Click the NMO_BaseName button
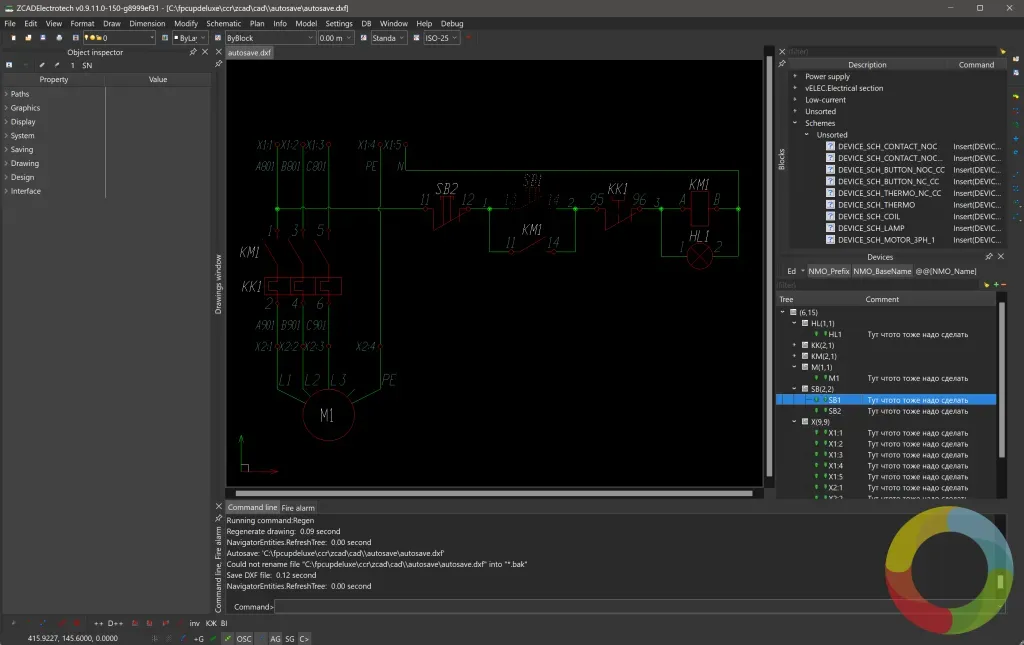Viewport: 1024px width, 645px height. [882, 271]
